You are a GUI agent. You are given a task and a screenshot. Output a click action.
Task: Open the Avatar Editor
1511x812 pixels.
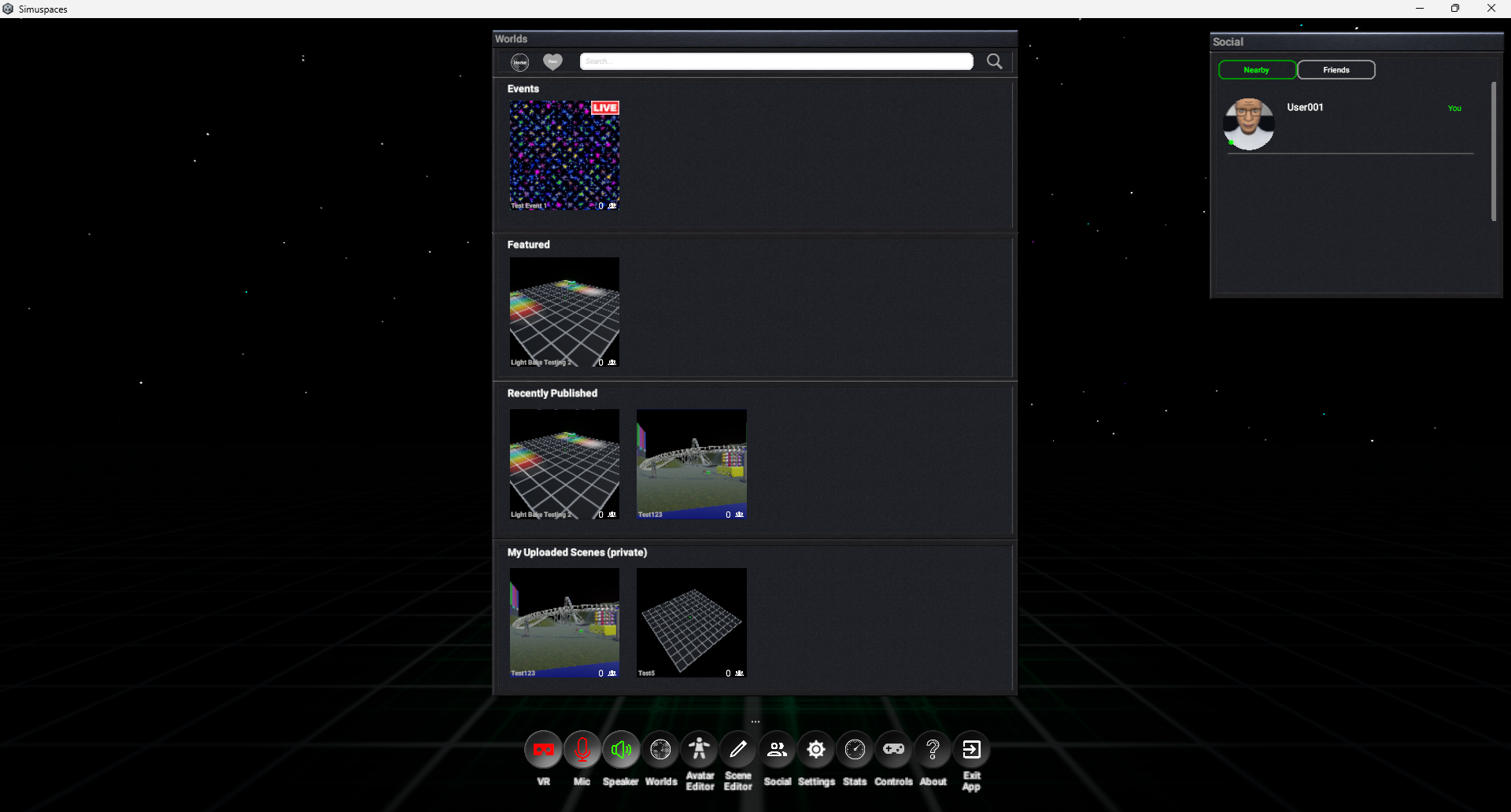(x=699, y=750)
